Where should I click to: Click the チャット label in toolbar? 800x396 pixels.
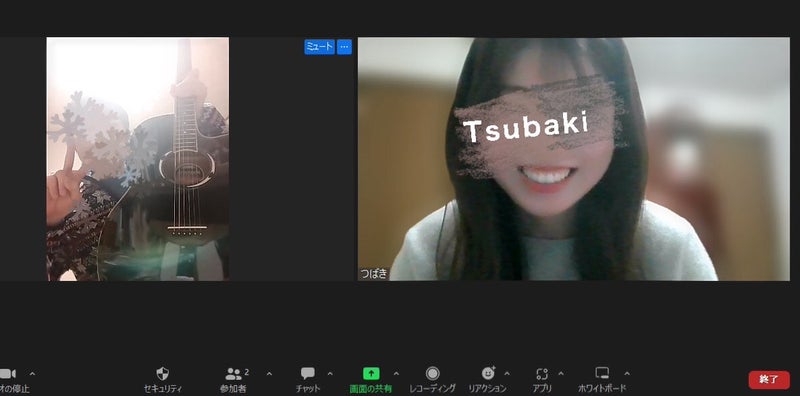pos(308,389)
